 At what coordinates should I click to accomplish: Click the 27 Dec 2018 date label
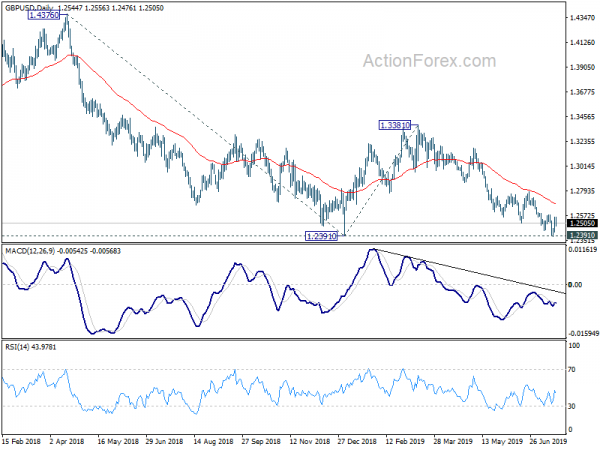coord(357,441)
